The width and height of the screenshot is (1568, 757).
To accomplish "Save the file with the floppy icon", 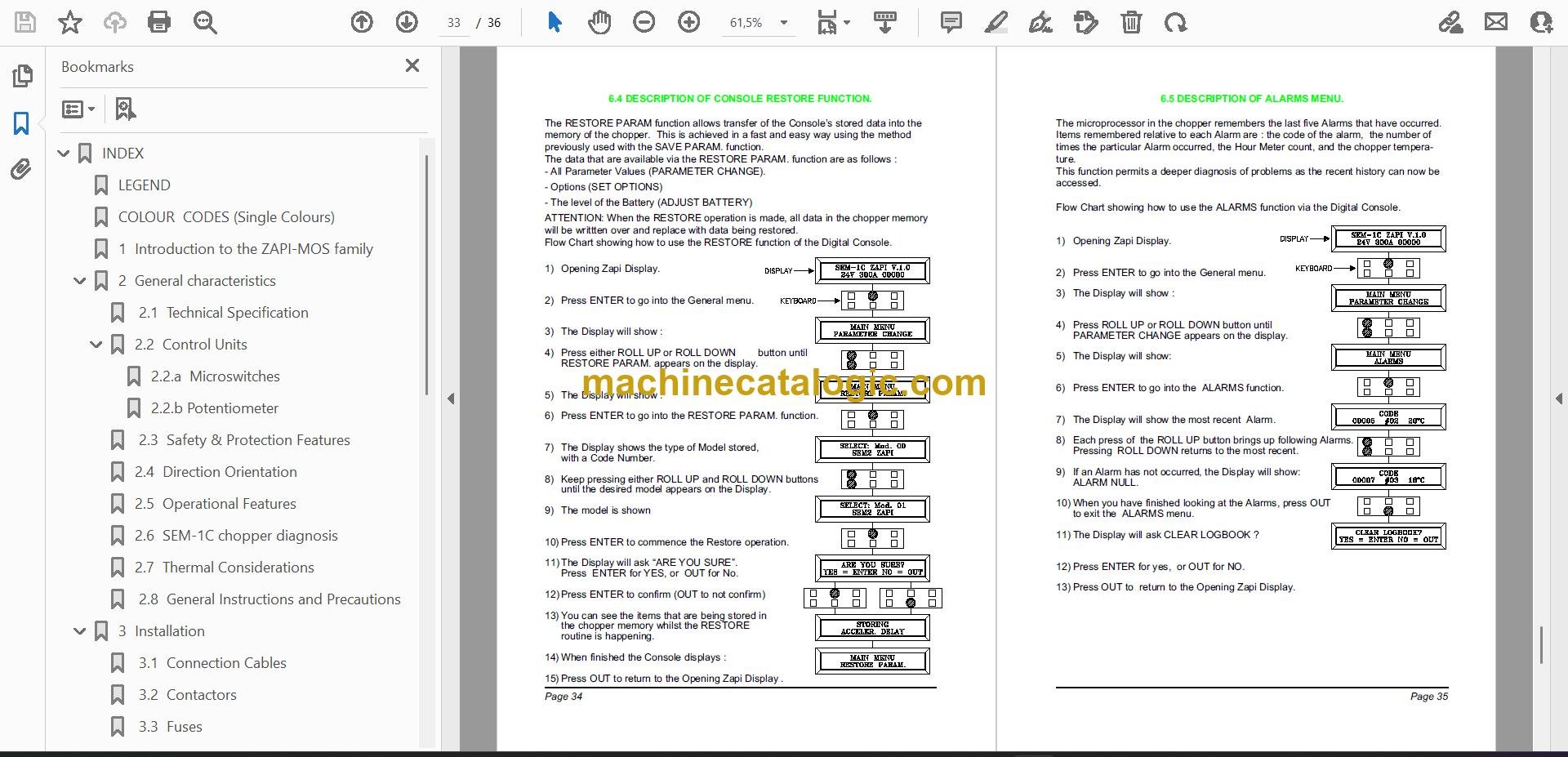I will point(25,22).
